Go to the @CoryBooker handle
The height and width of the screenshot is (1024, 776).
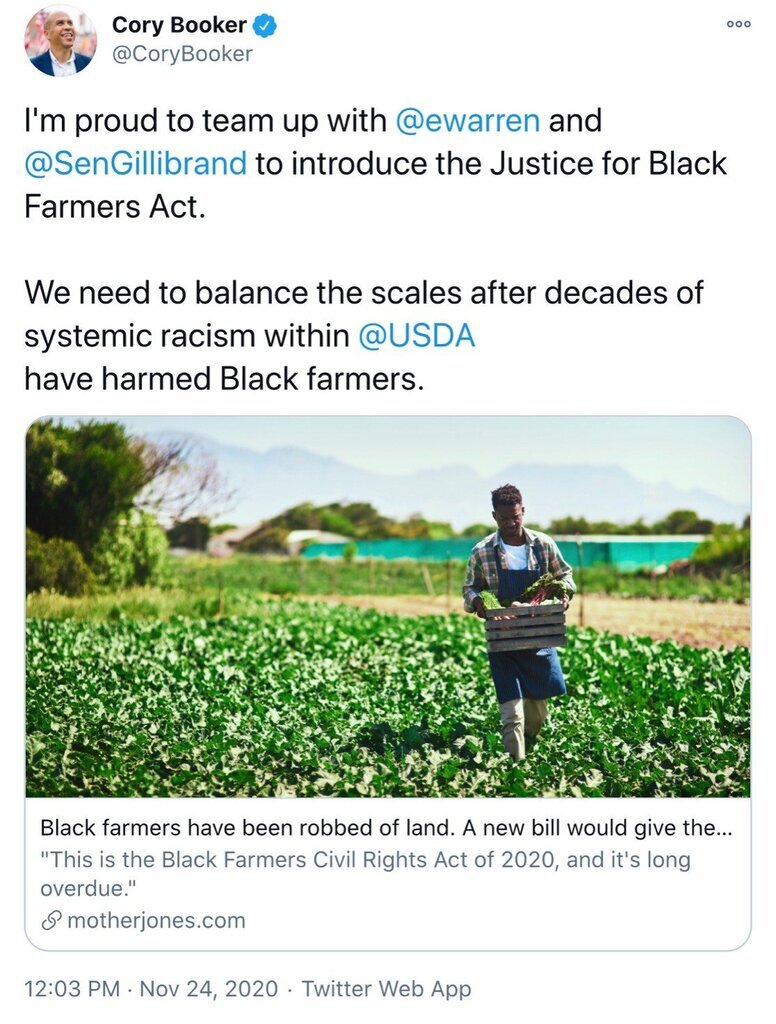tap(182, 54)
